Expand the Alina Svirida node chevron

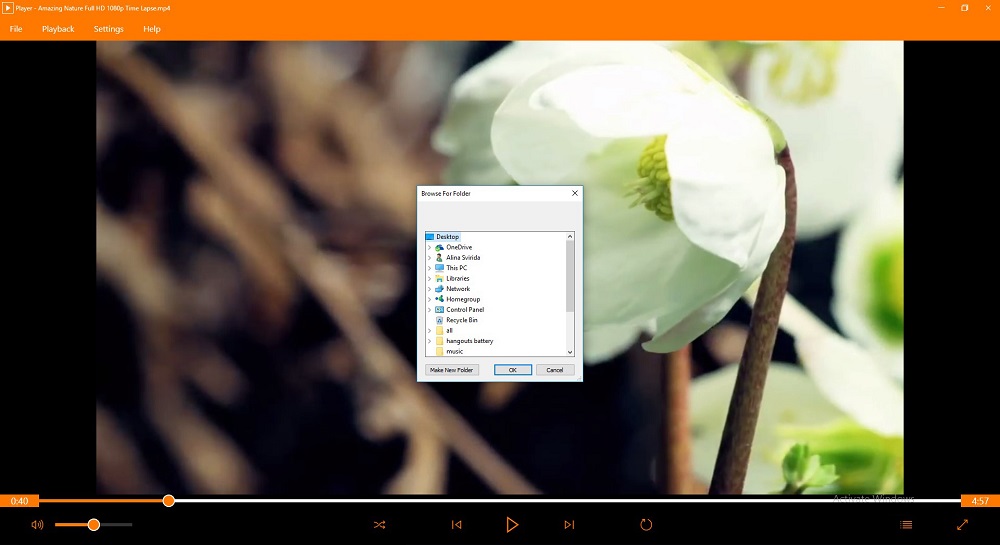429,258
